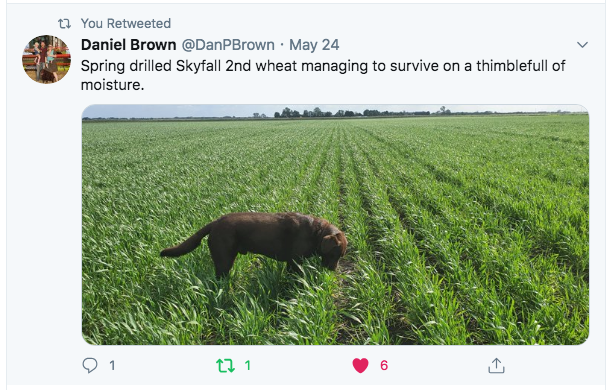
Task: Open the May 24 timestamp permalink
Action: tap(314, 45)
